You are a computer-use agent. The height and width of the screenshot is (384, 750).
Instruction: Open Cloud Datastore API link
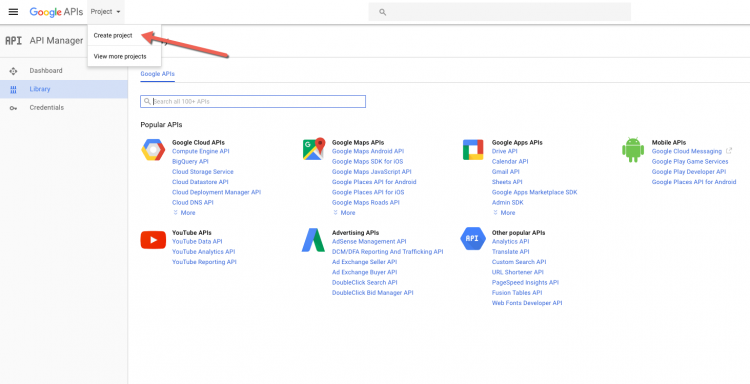pos(200,182)
